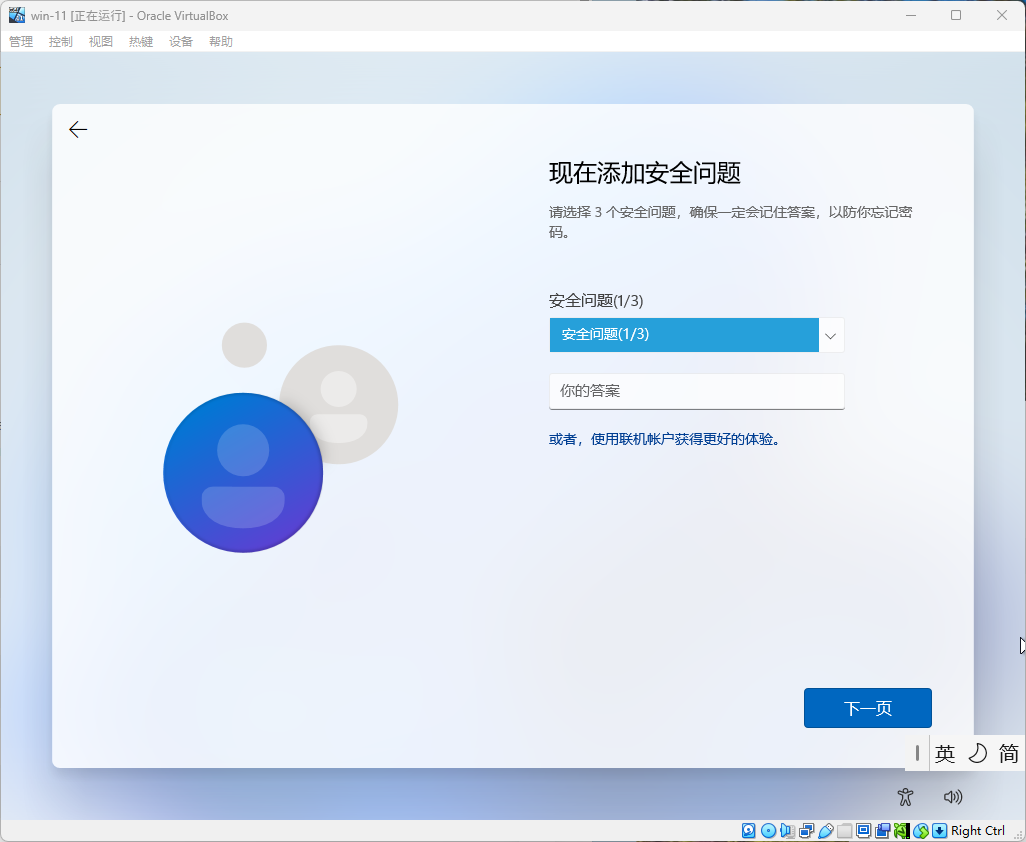Open the 视图 menu
Screen dimensions: 1026x842
101,41
